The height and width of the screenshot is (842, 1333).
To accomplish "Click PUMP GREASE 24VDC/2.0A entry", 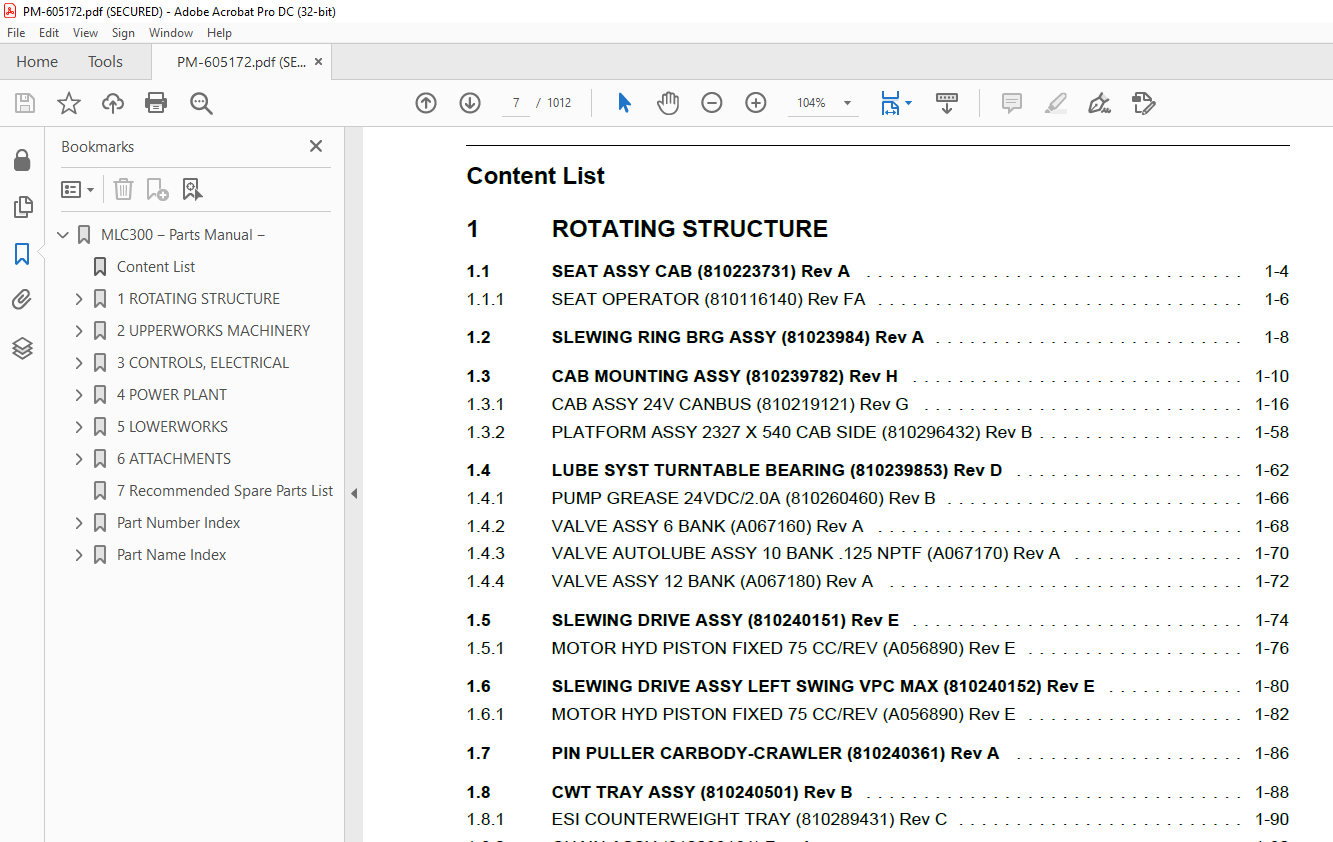I will [744, 498].
